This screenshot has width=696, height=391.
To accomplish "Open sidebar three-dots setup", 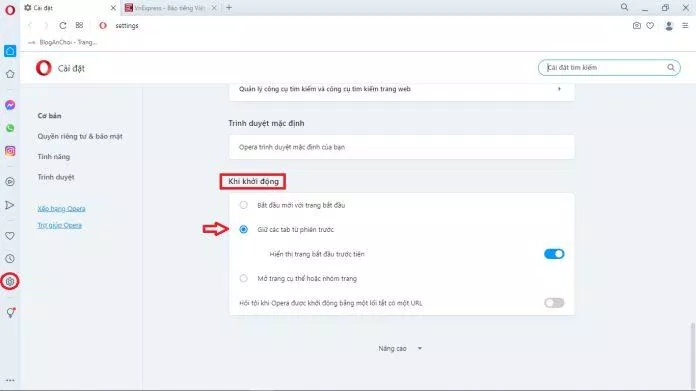I will (10, 380).
